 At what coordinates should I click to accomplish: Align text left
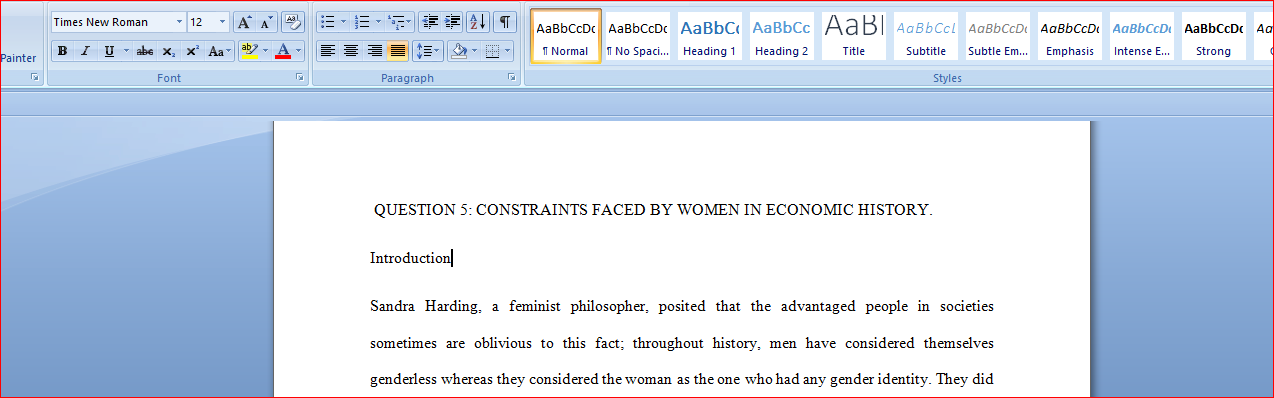(328, 50)
